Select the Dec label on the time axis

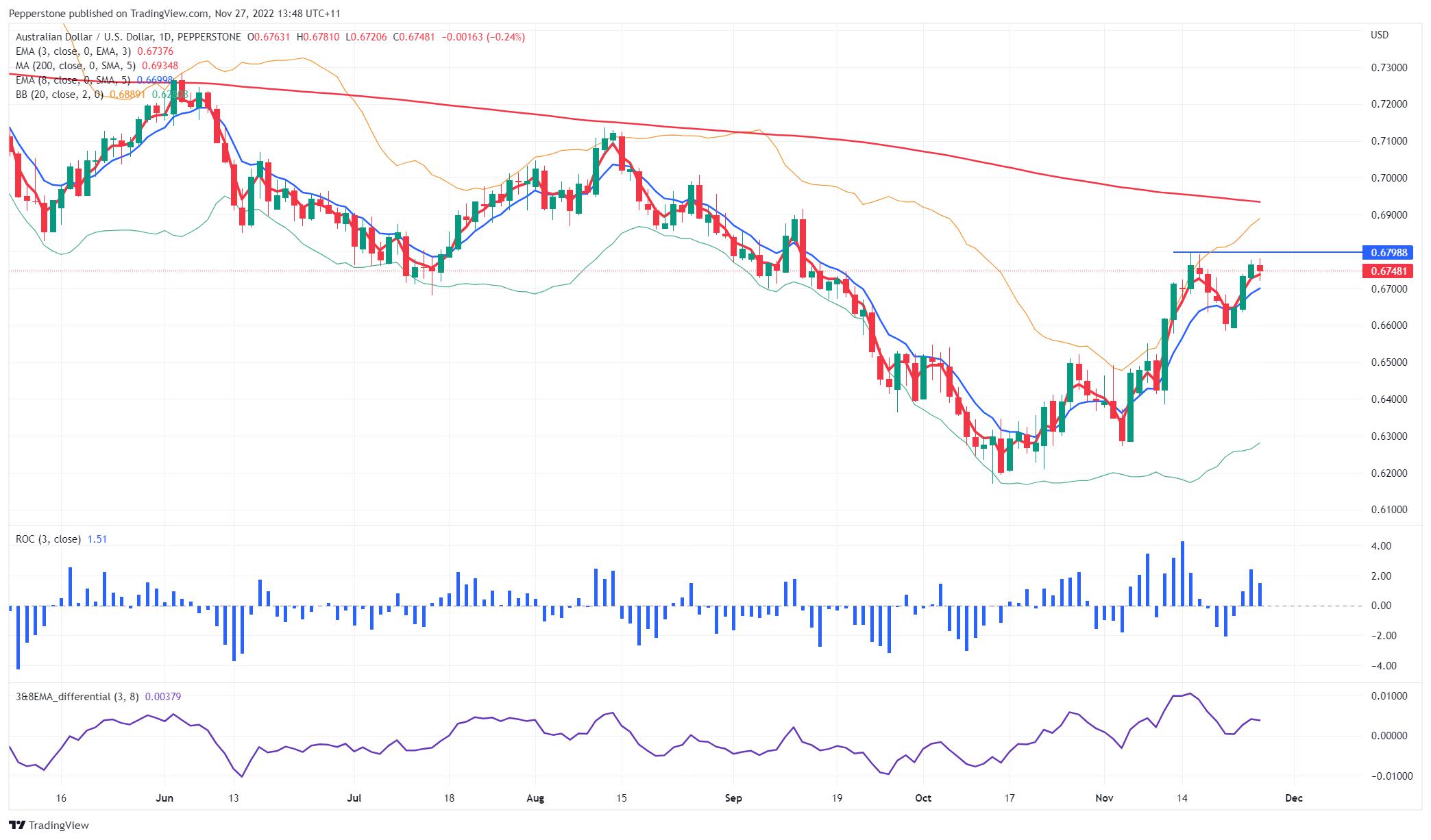pyautogui.click(x=1293, y=798)
